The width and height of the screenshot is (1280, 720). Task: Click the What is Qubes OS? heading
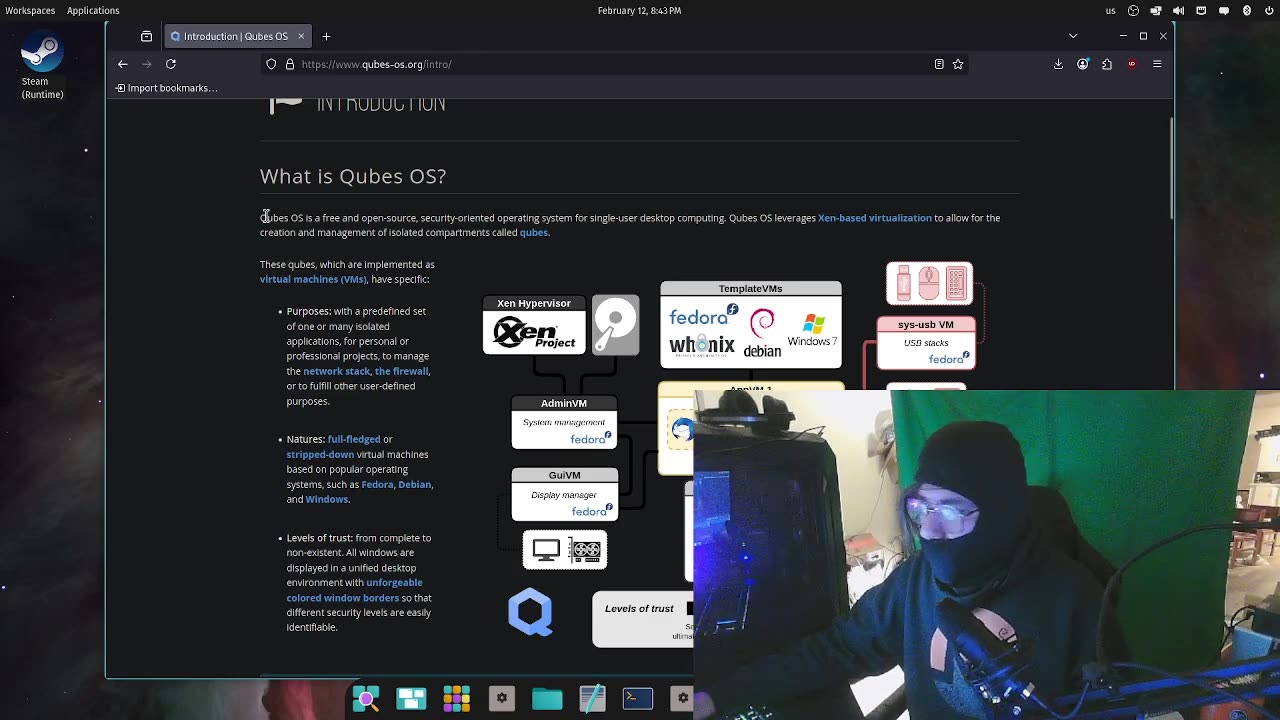[x=353, y=176]
